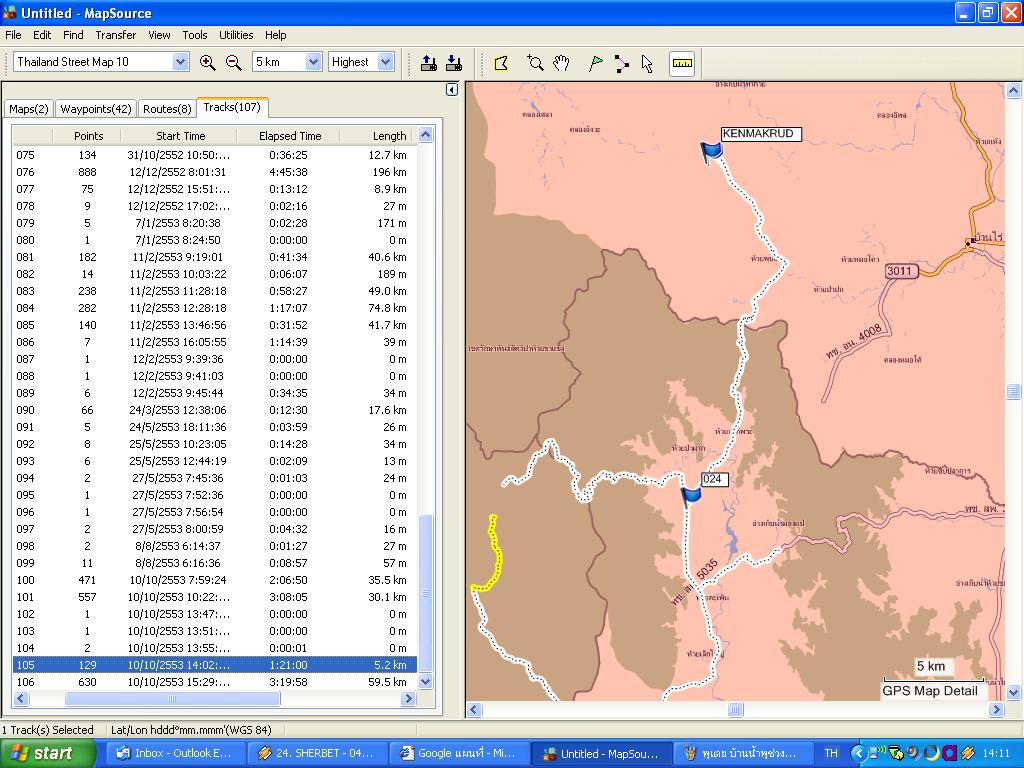Open the 5 km zoom scale dropdown

(x=313, y=62)
